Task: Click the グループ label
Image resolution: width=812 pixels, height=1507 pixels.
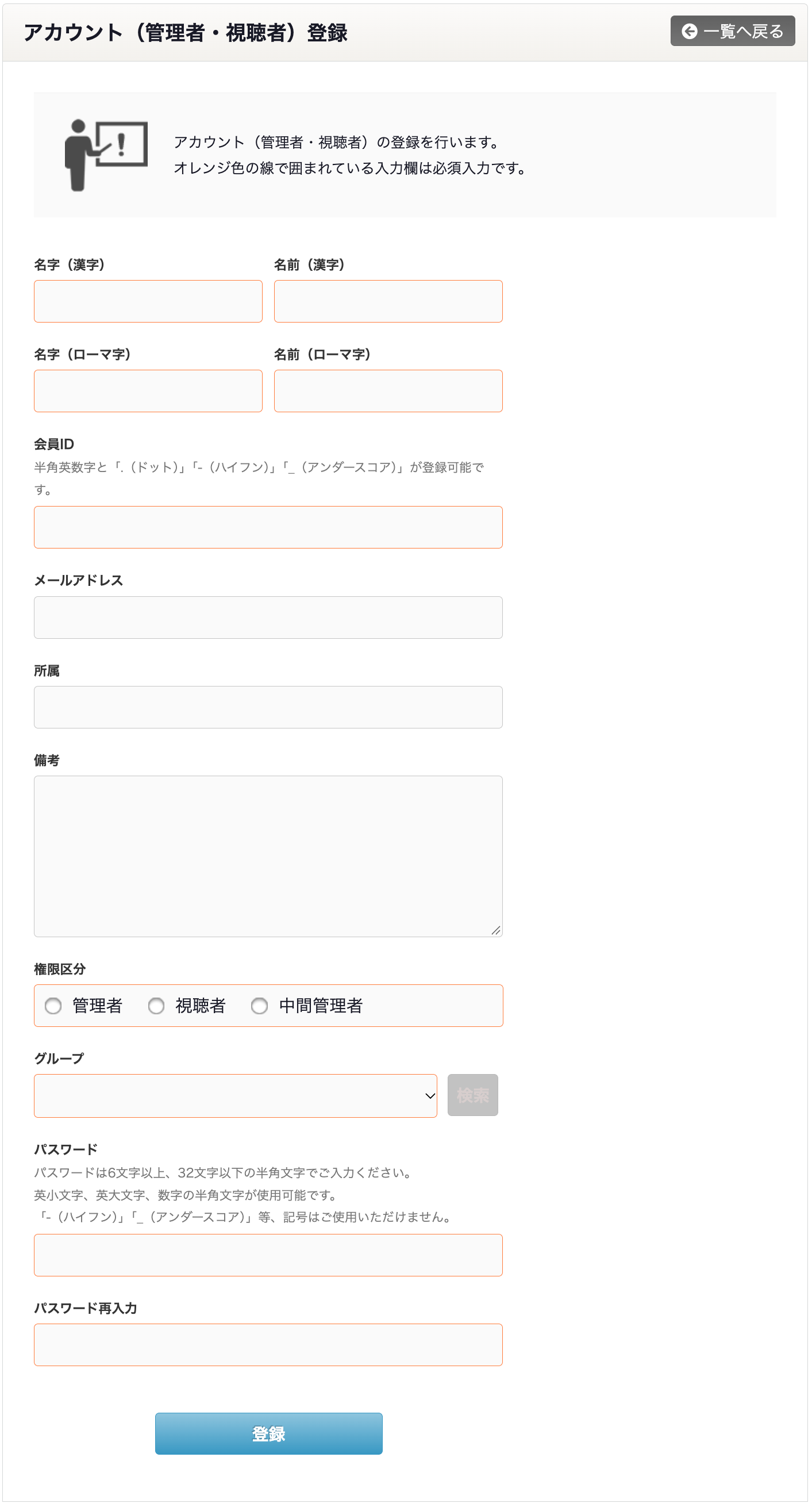Action: 59,1059
